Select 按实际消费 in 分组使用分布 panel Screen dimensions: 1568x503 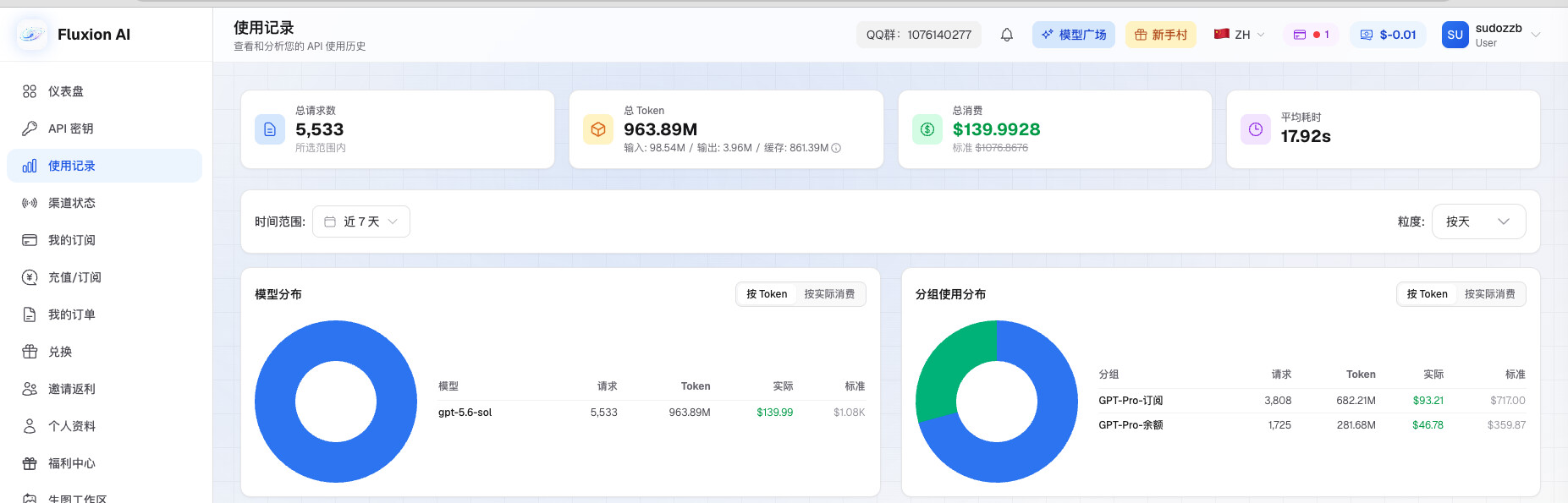pyautogui.click(x=1490, y=294)
